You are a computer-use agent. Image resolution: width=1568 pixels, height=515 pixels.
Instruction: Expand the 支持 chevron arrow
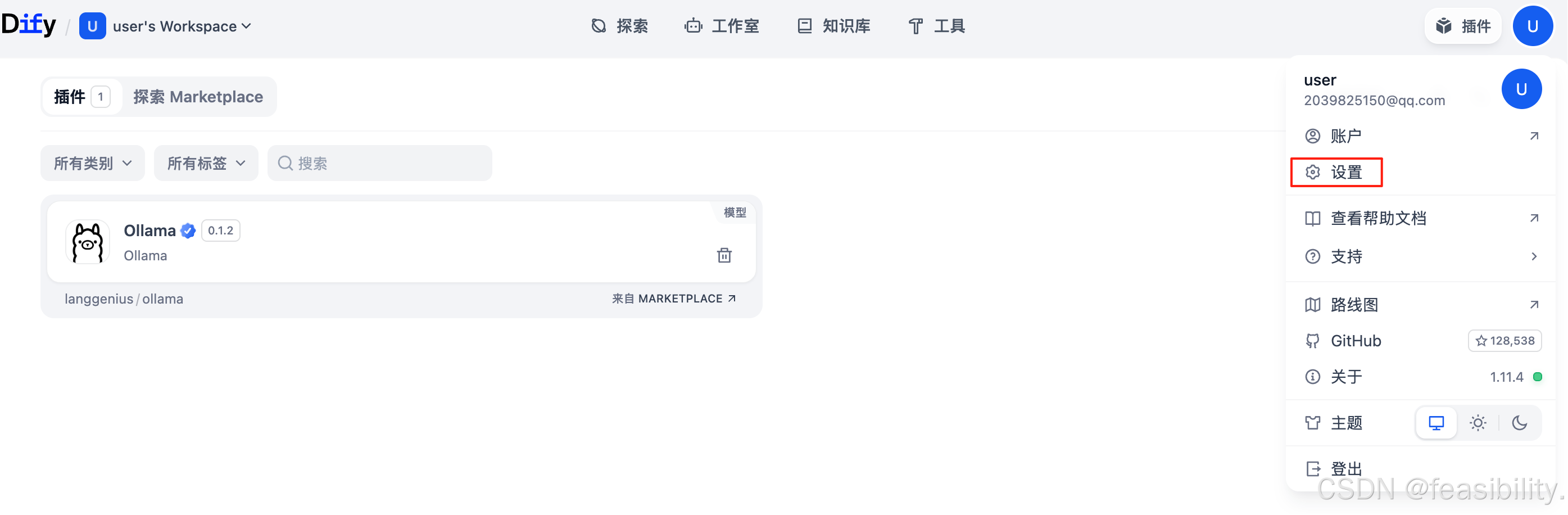click(x=1534, y=256)
